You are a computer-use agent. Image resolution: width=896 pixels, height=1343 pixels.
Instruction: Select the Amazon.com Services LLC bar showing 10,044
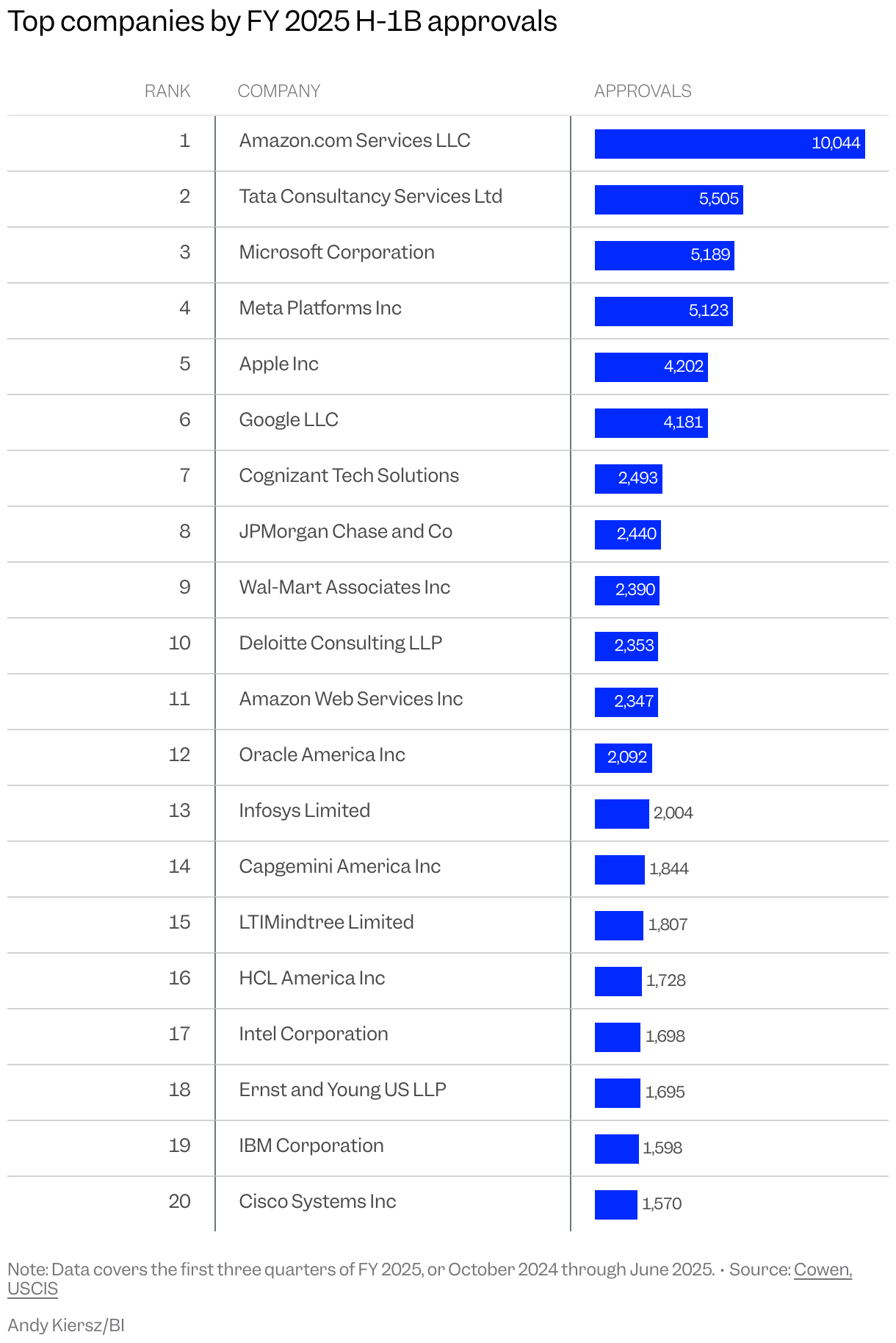730,143
